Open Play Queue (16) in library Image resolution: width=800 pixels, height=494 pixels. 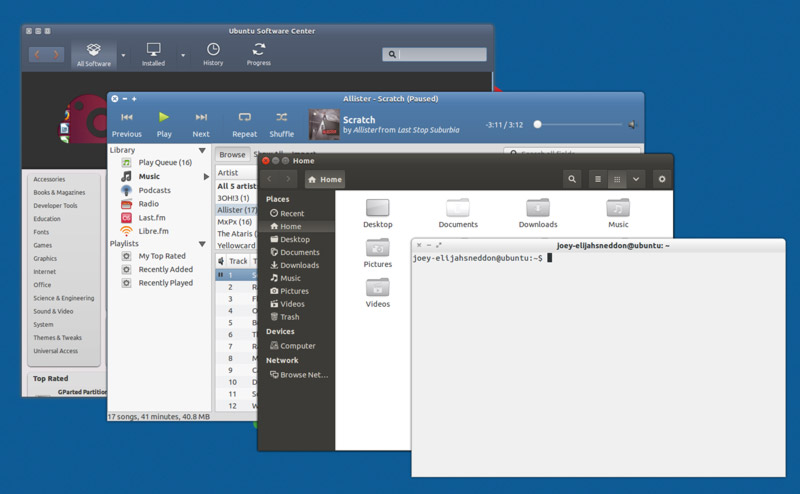(165, 162)
